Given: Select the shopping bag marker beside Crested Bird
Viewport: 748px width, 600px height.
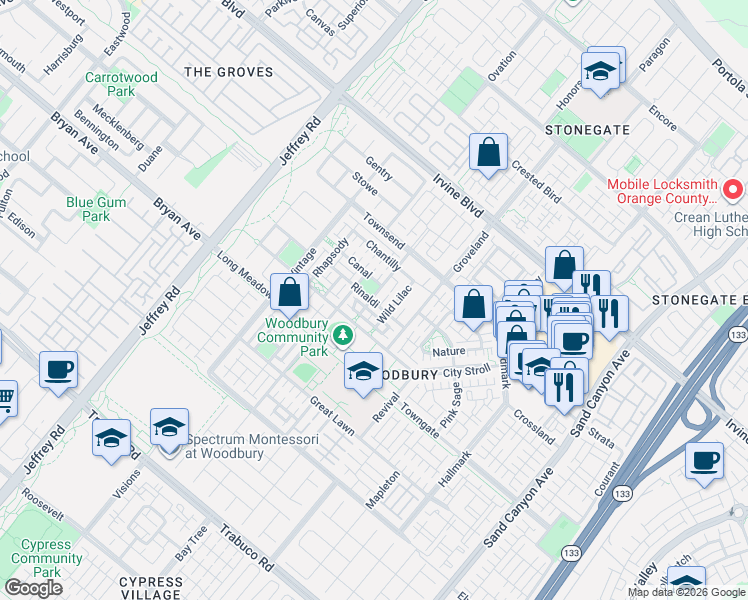Looking at the screenshot, I should (488, 153).
